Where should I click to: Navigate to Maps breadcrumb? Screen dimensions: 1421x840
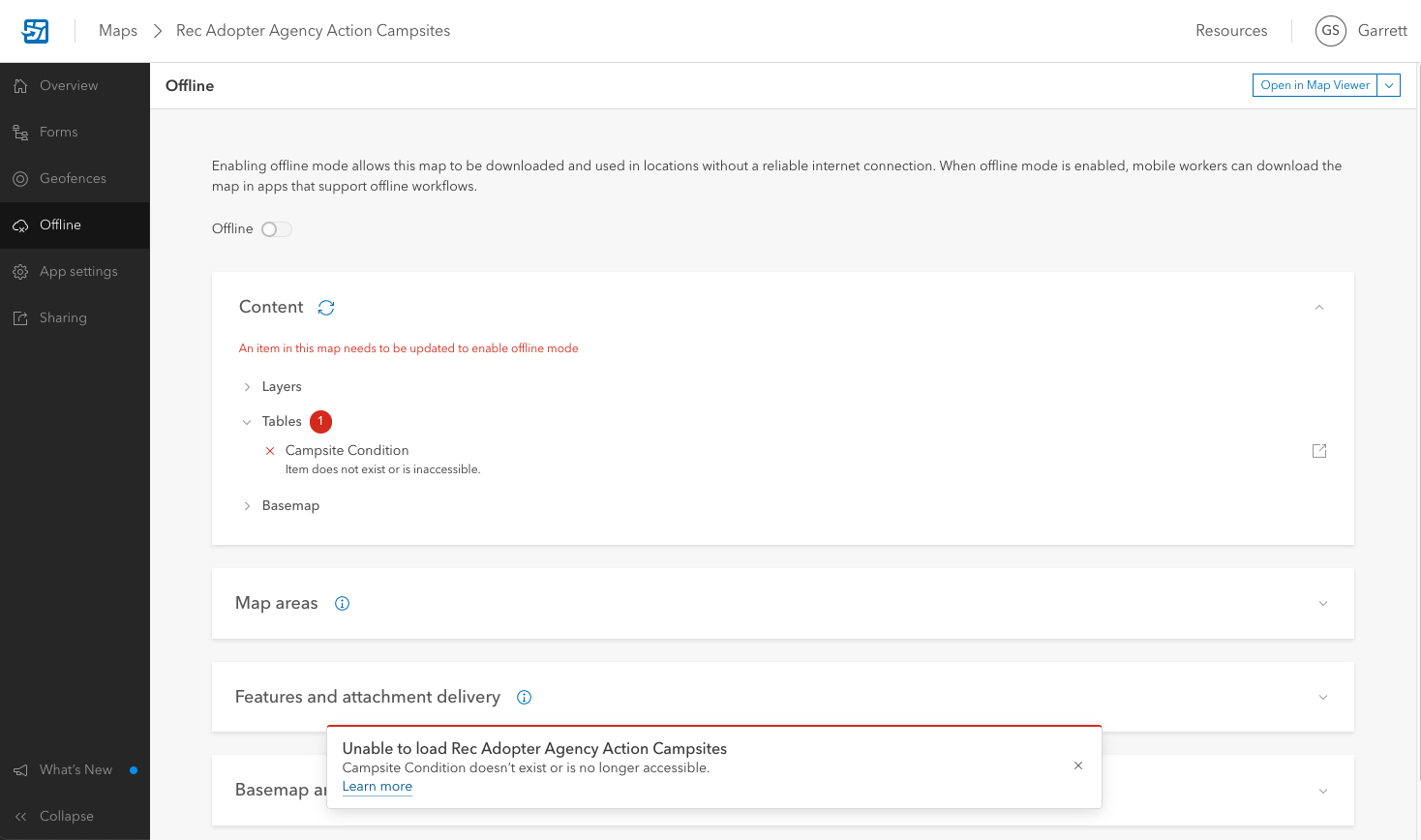118,31
